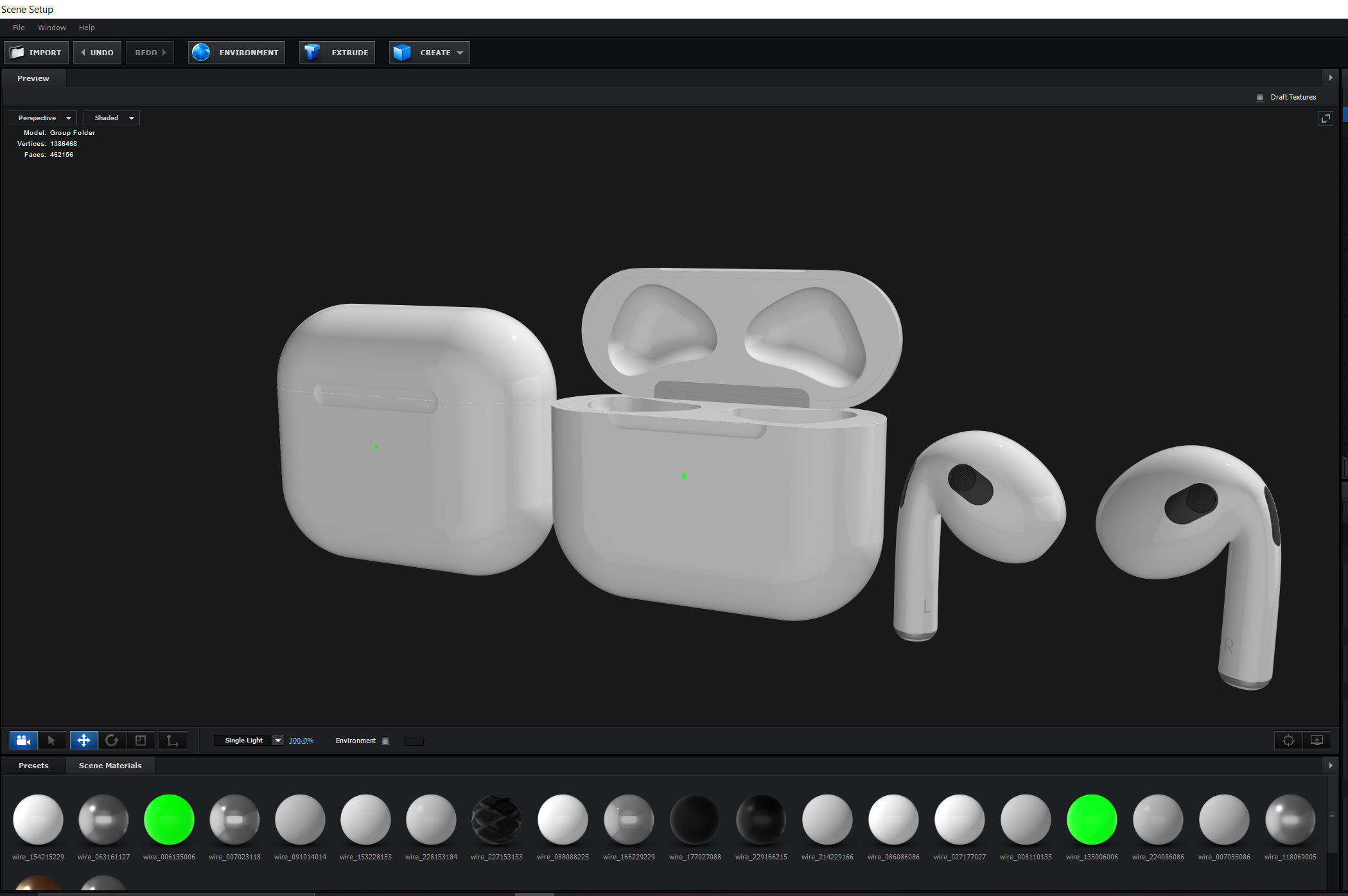Select material wire_214229166 sphere
This screenshot has width=1348, height=896.
827,819
